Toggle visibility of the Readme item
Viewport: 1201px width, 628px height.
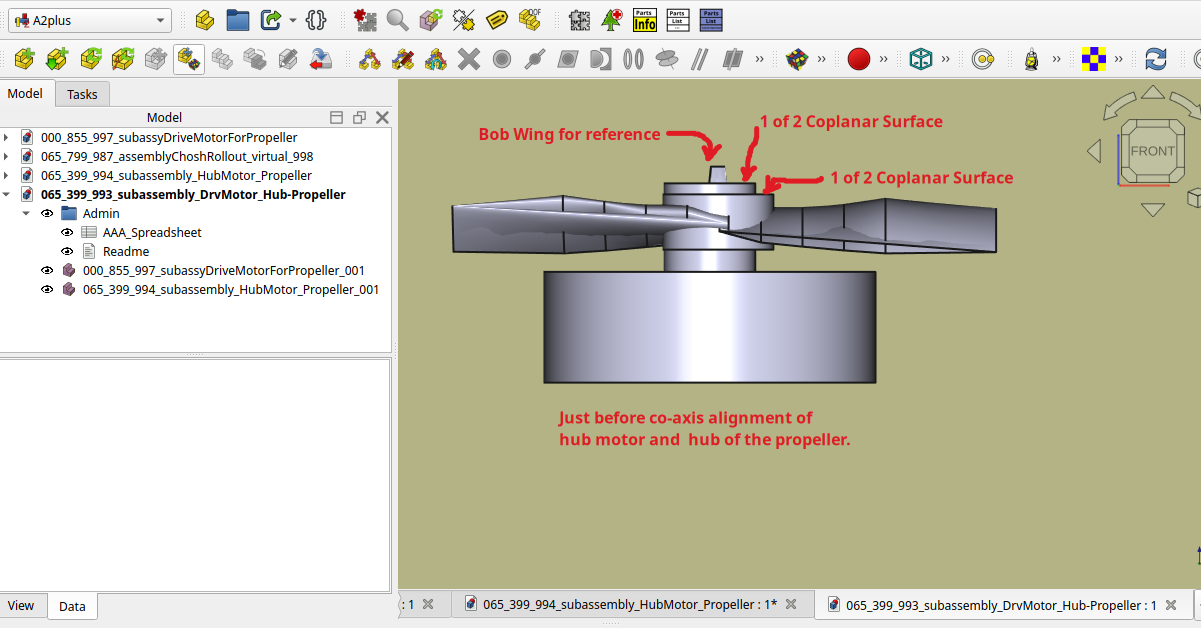[68, 251]
